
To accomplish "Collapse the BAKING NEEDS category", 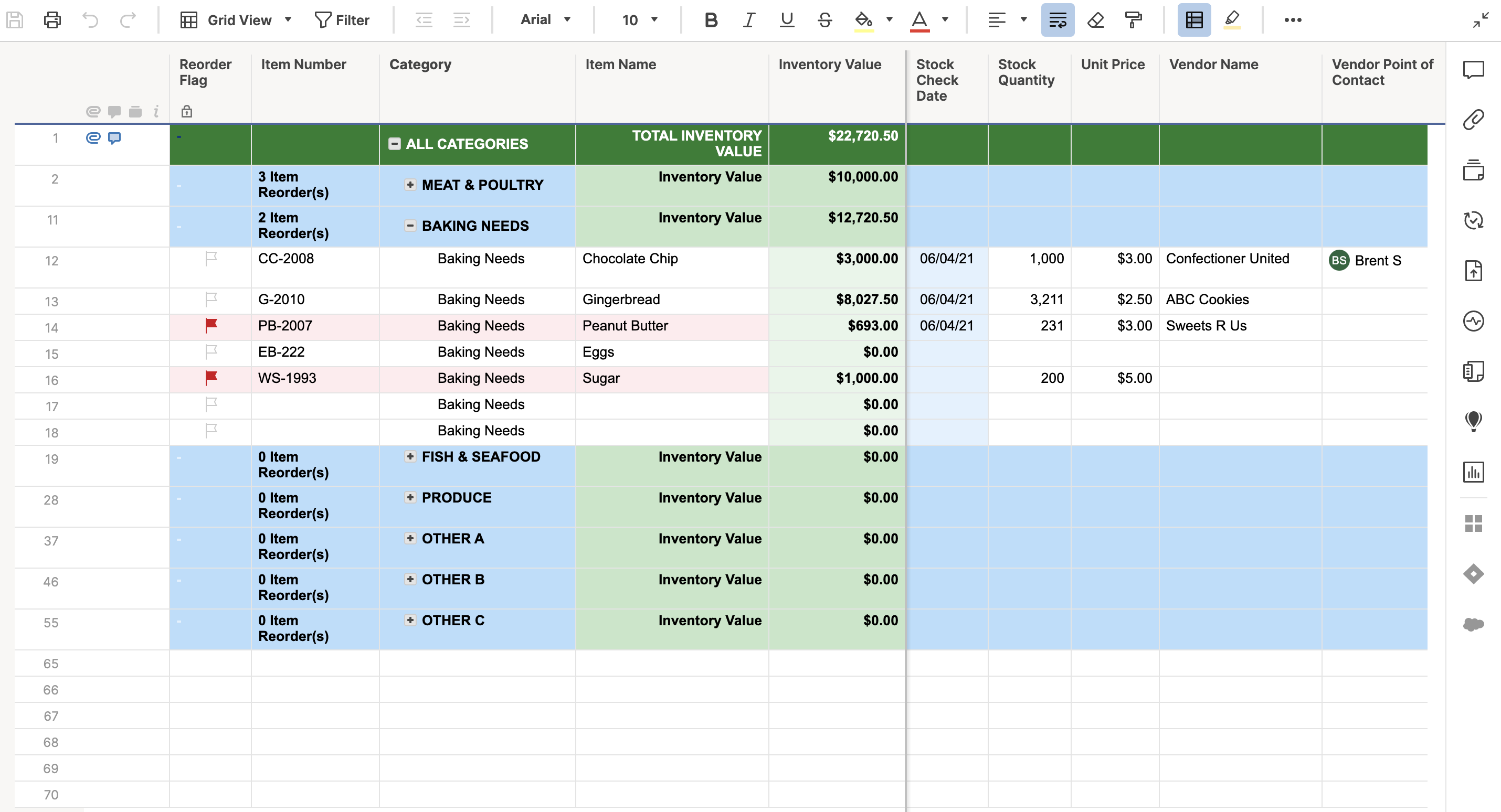I will click(410, 226).
